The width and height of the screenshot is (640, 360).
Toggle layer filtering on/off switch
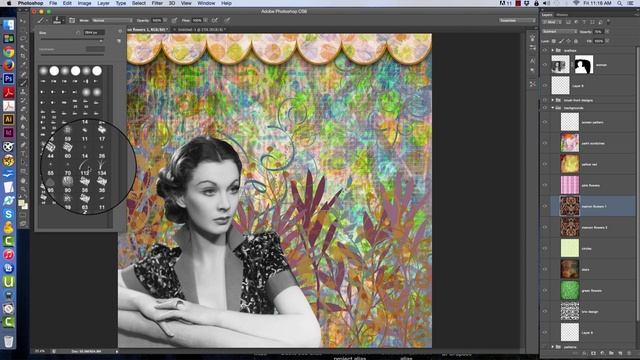[x=608, y=22]
